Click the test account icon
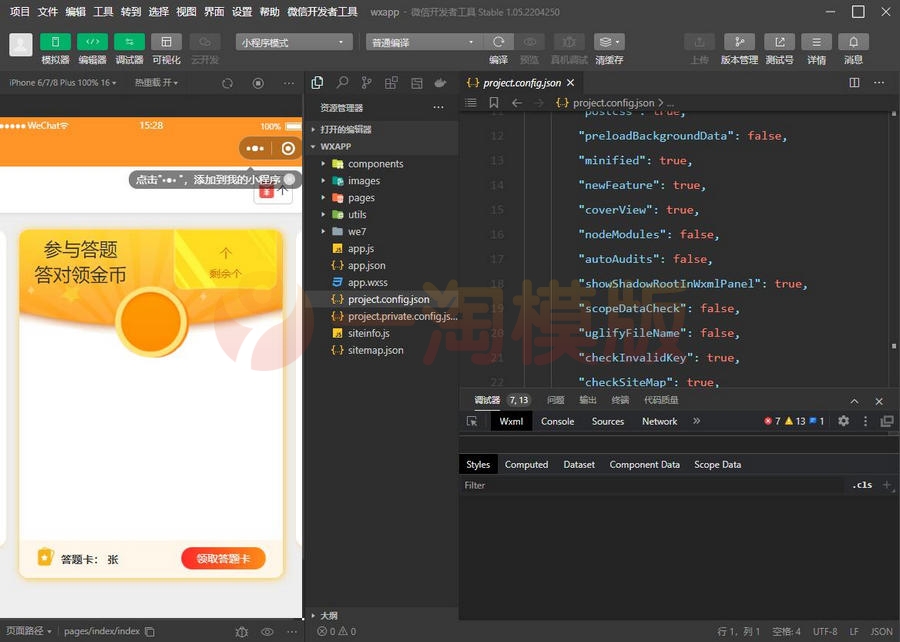The image size is (900, 642). [779, 42]
